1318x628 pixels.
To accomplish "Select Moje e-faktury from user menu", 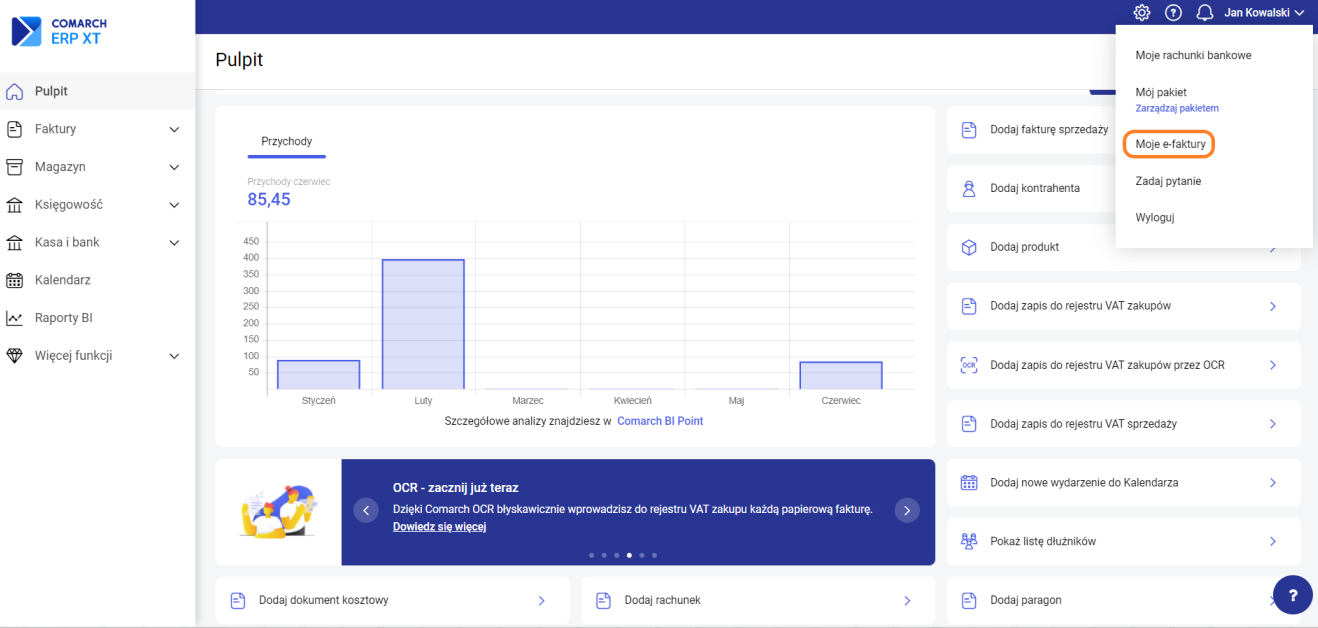I will click(1170, 144).
